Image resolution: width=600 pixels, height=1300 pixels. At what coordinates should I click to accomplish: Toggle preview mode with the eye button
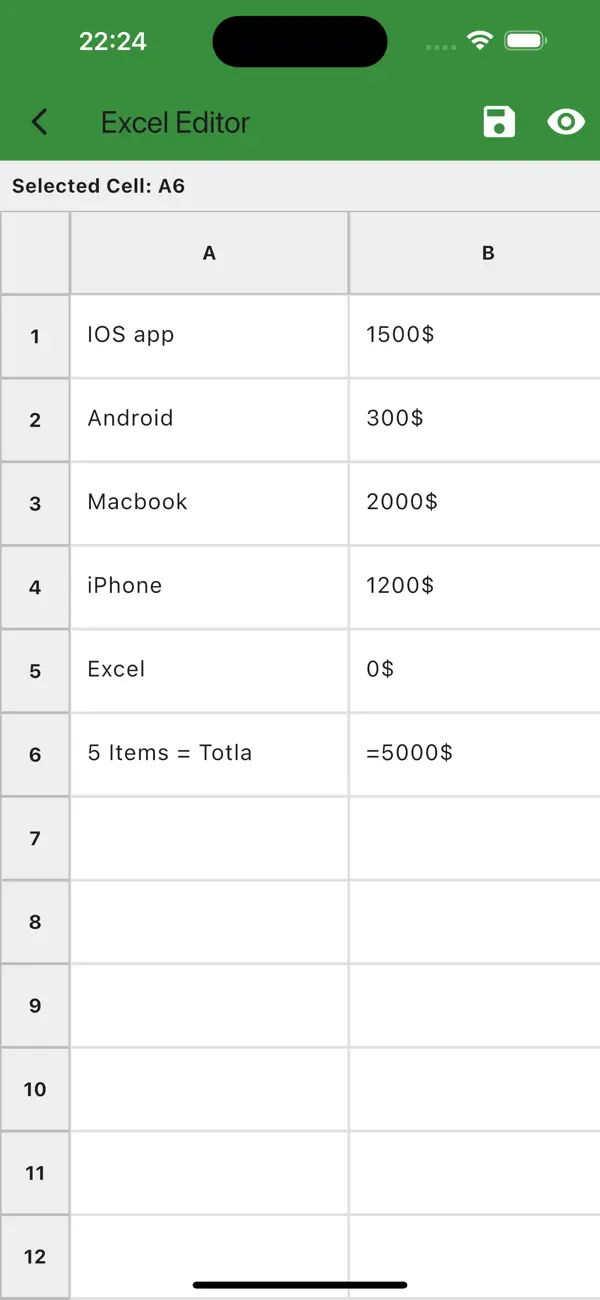565,121
